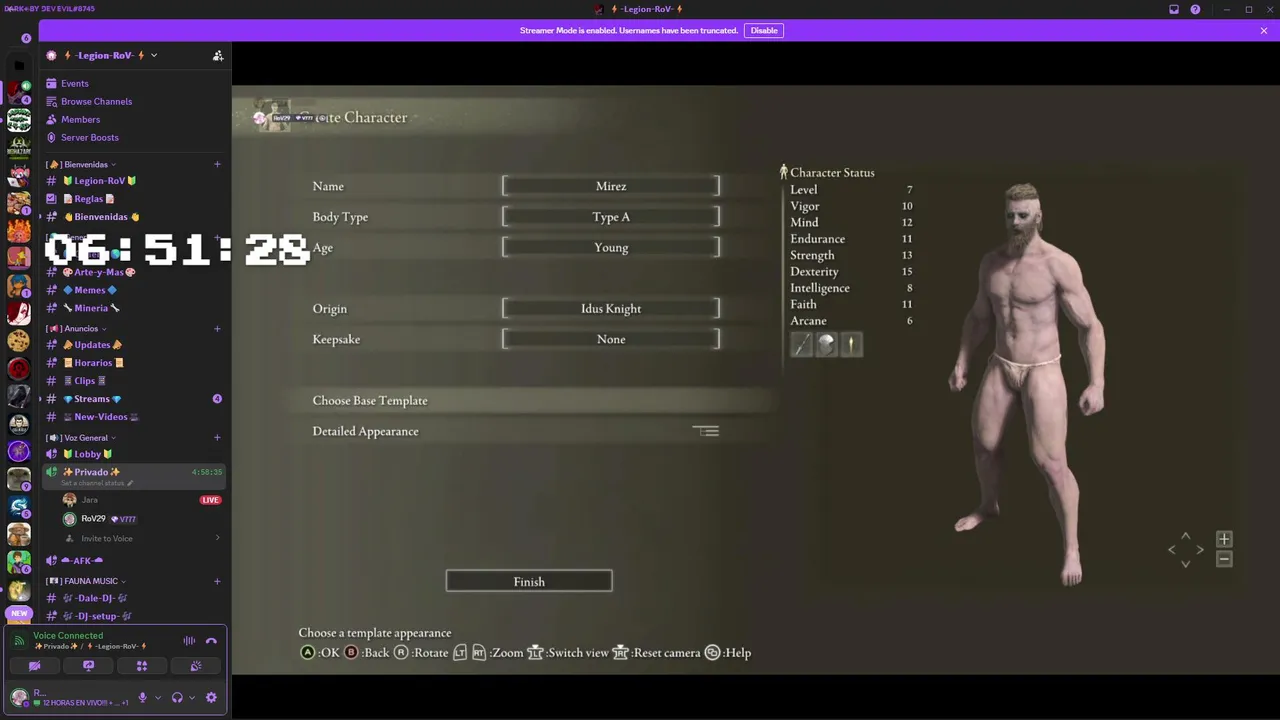This screenshot has height=720, width=1280.
Task: Watch Jara's LIVE stream badge
Action: pos(210,500)
